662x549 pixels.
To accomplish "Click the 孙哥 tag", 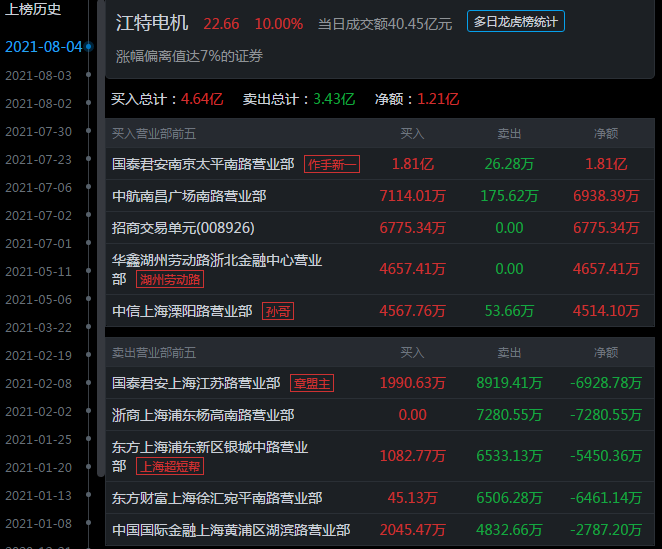I will click(278, 311).
